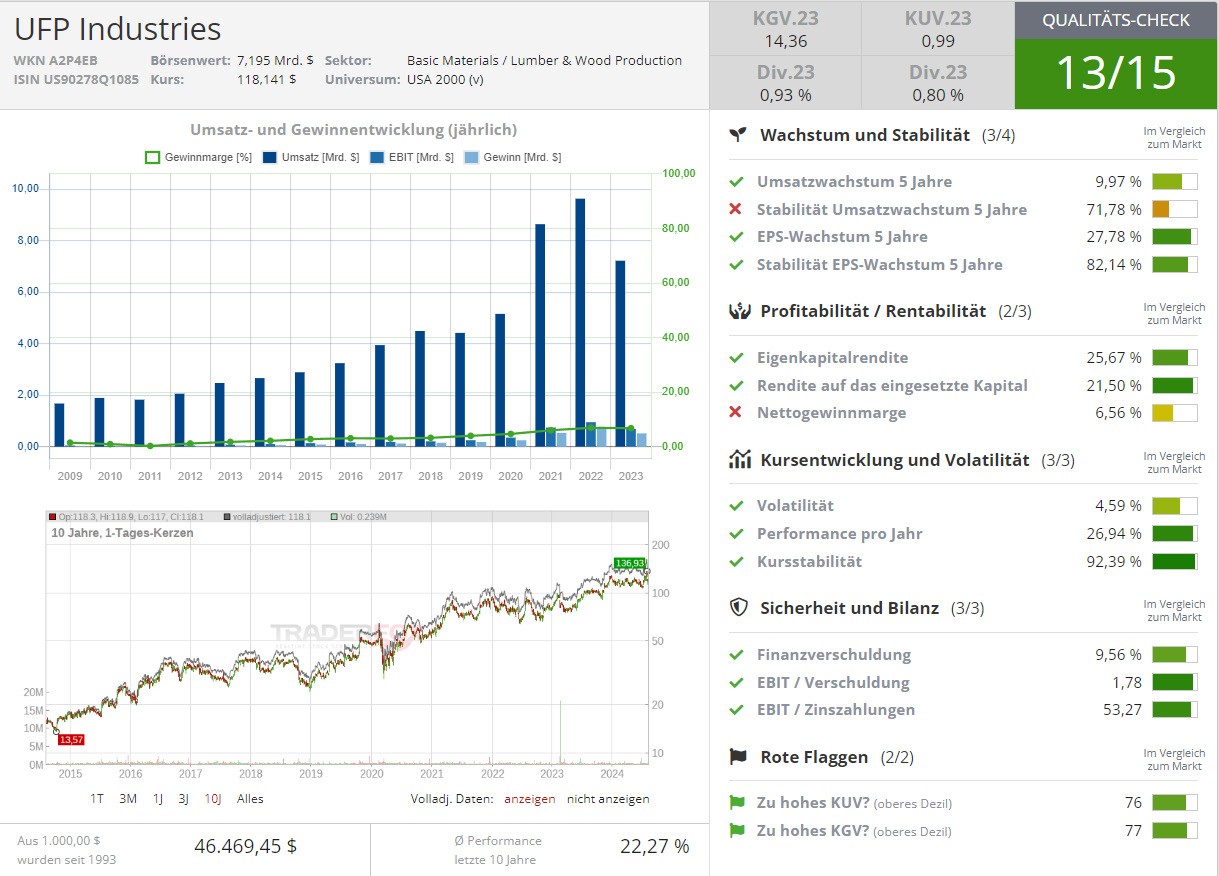Toggle the EBIT [Mrd. $] legend series
This screenshot has width=1219, height=876.
[x=412, y=157]
